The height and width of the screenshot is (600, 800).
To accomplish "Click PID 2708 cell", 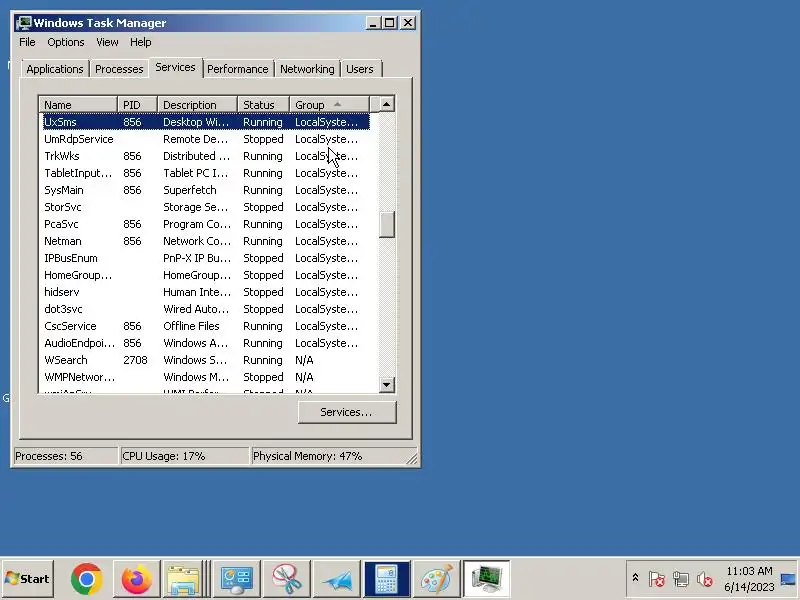I will 135,360.
